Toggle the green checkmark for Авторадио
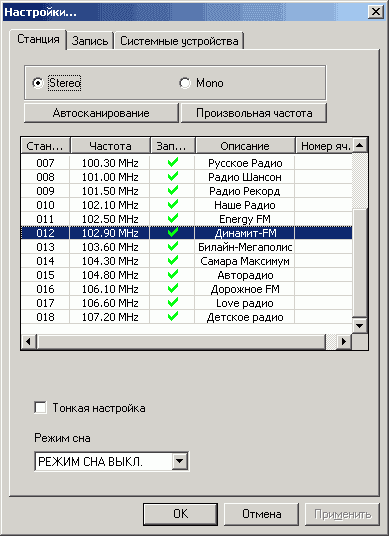The image size is (389, 536). click(x=173, y=275)
